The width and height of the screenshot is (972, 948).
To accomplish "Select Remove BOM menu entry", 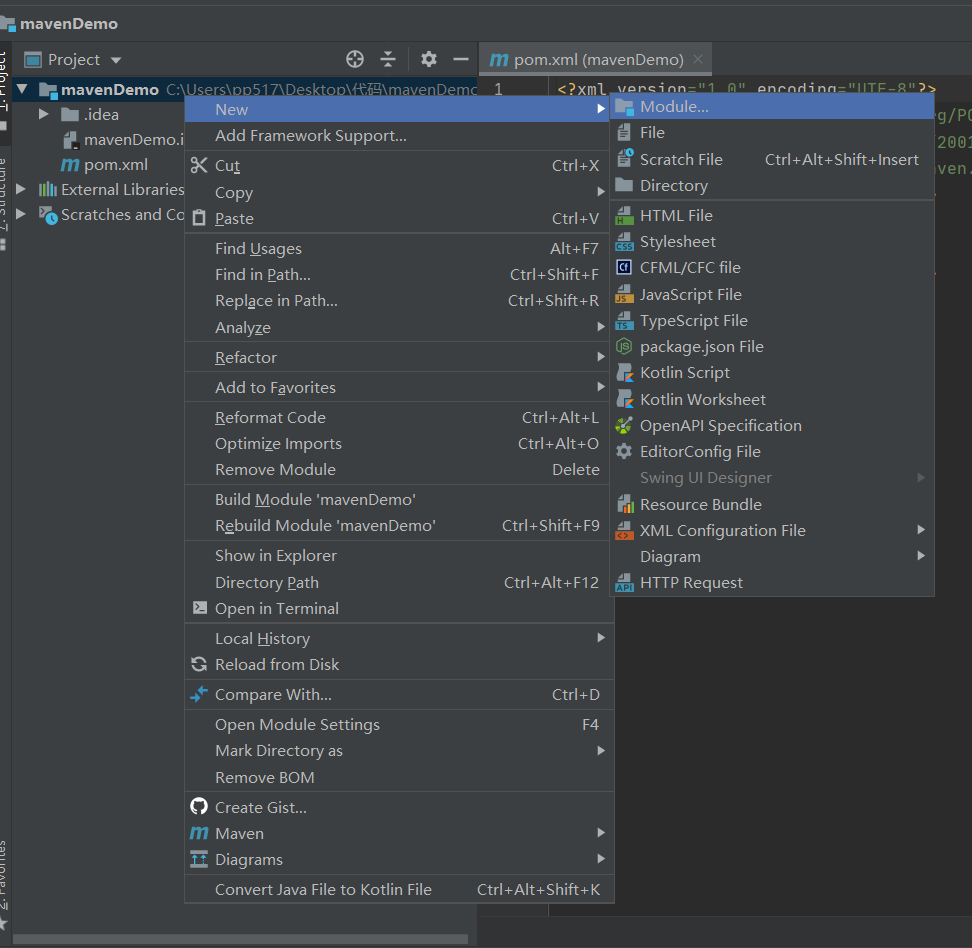I will point(399,777).
